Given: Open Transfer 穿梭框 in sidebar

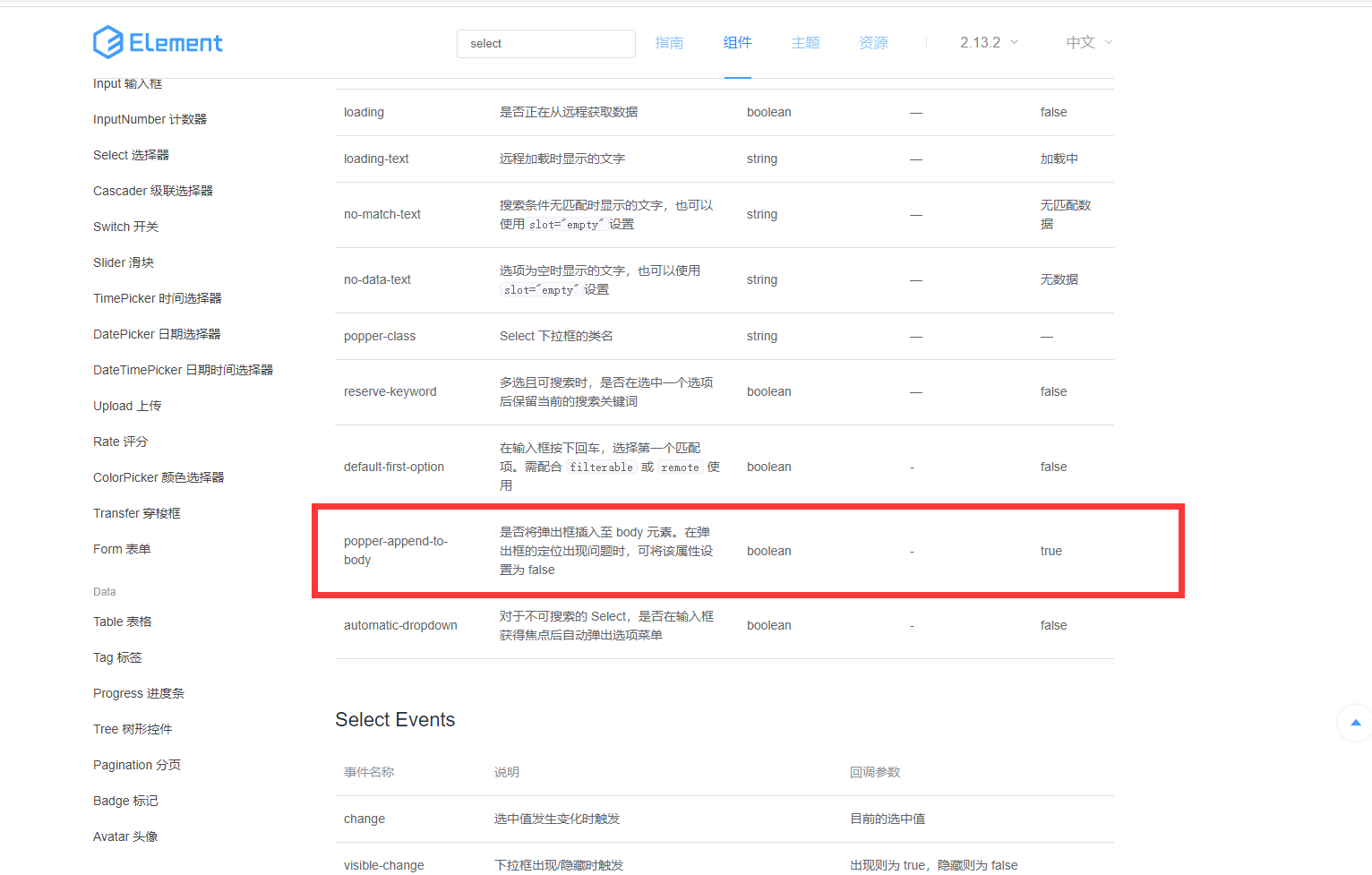Looking at the screenshot, I should click(137, 513).
